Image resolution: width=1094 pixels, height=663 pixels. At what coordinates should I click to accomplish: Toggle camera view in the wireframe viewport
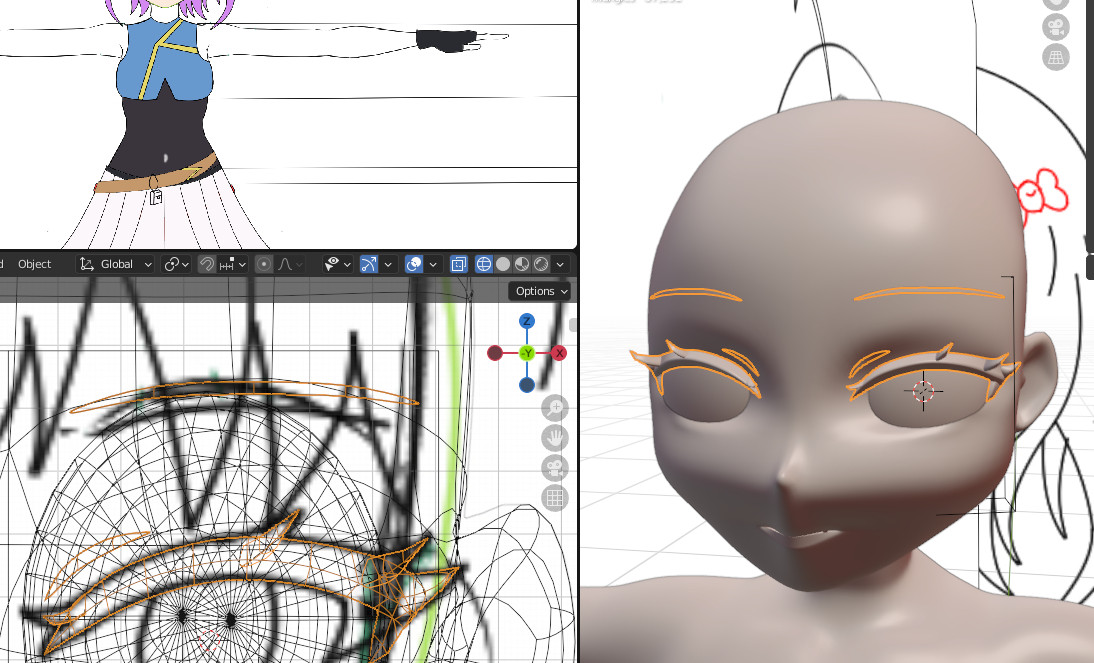tap(555, 468)
